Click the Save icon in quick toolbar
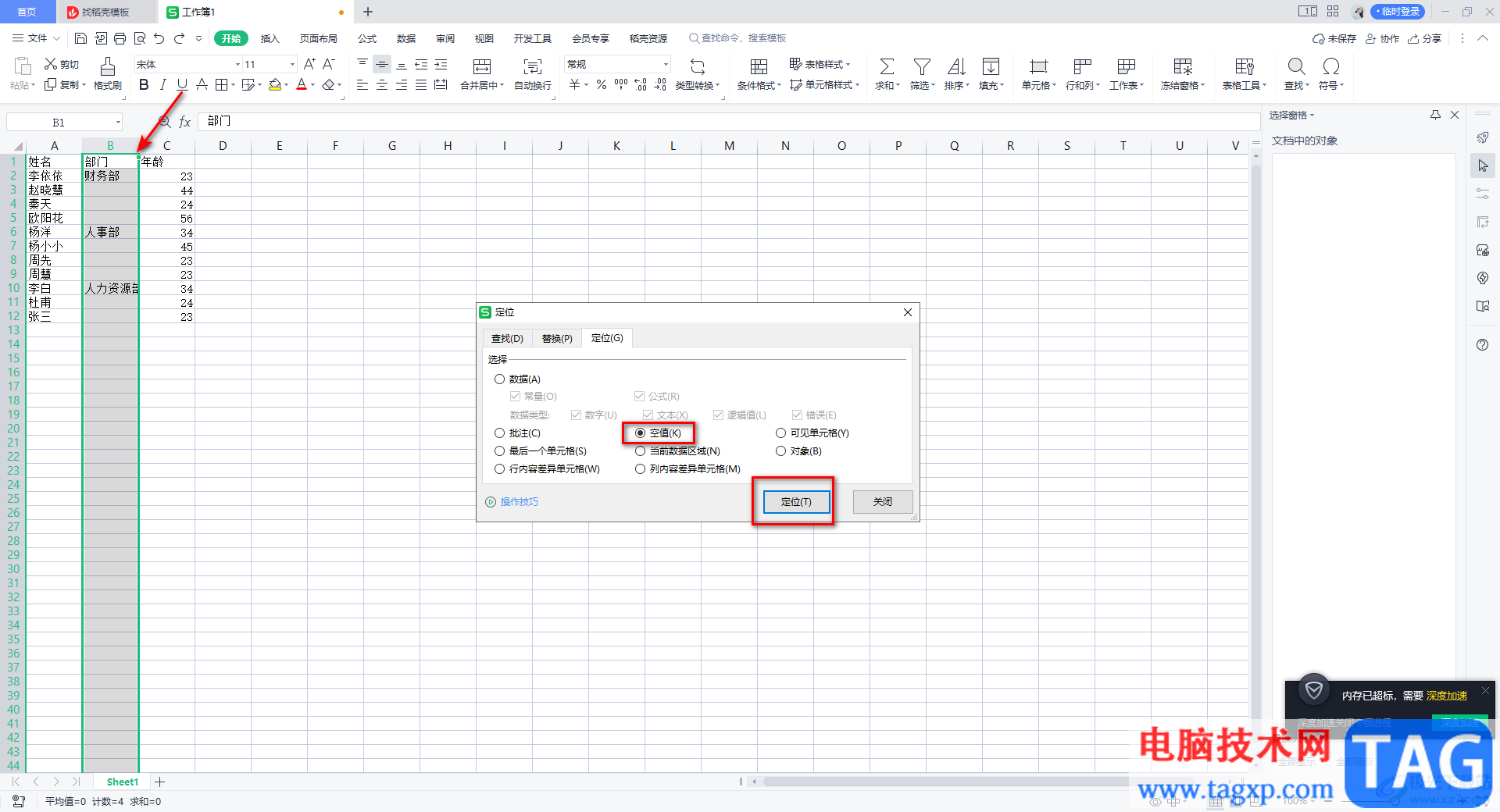Viewport: 1500px width, 812px height. tap(80, 38)
